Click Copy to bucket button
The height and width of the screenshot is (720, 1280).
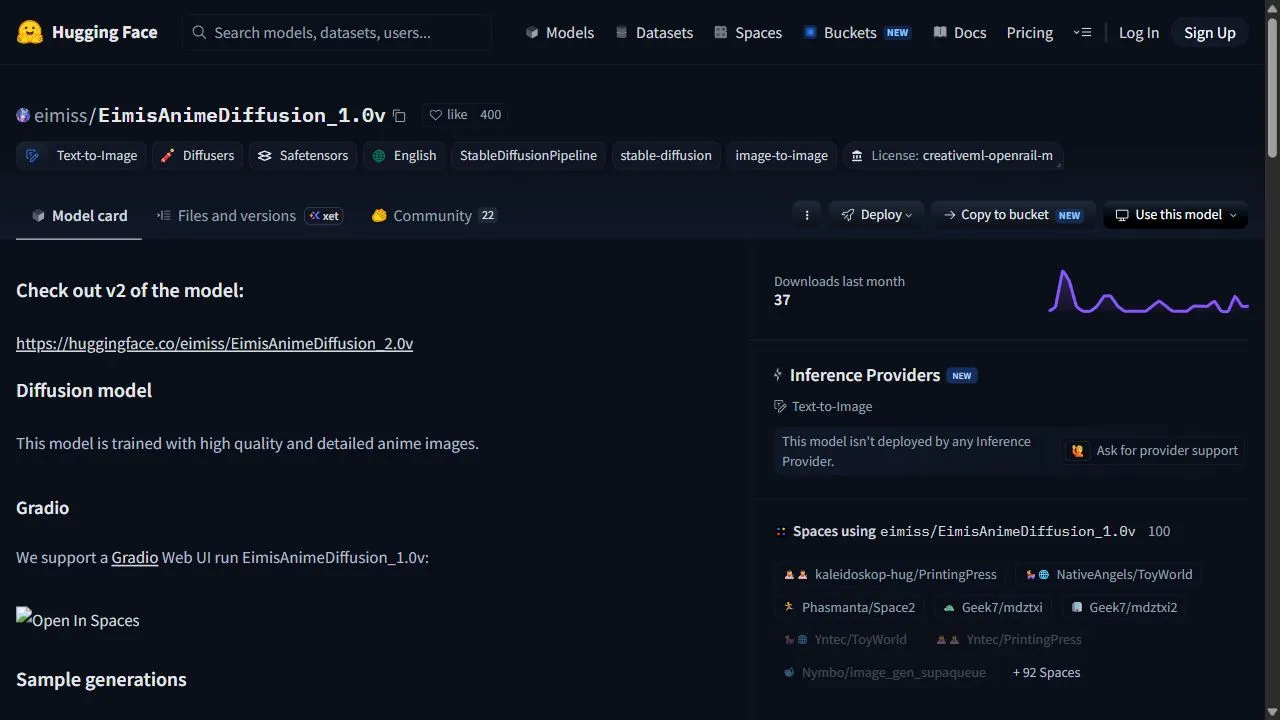[1012, 215]
